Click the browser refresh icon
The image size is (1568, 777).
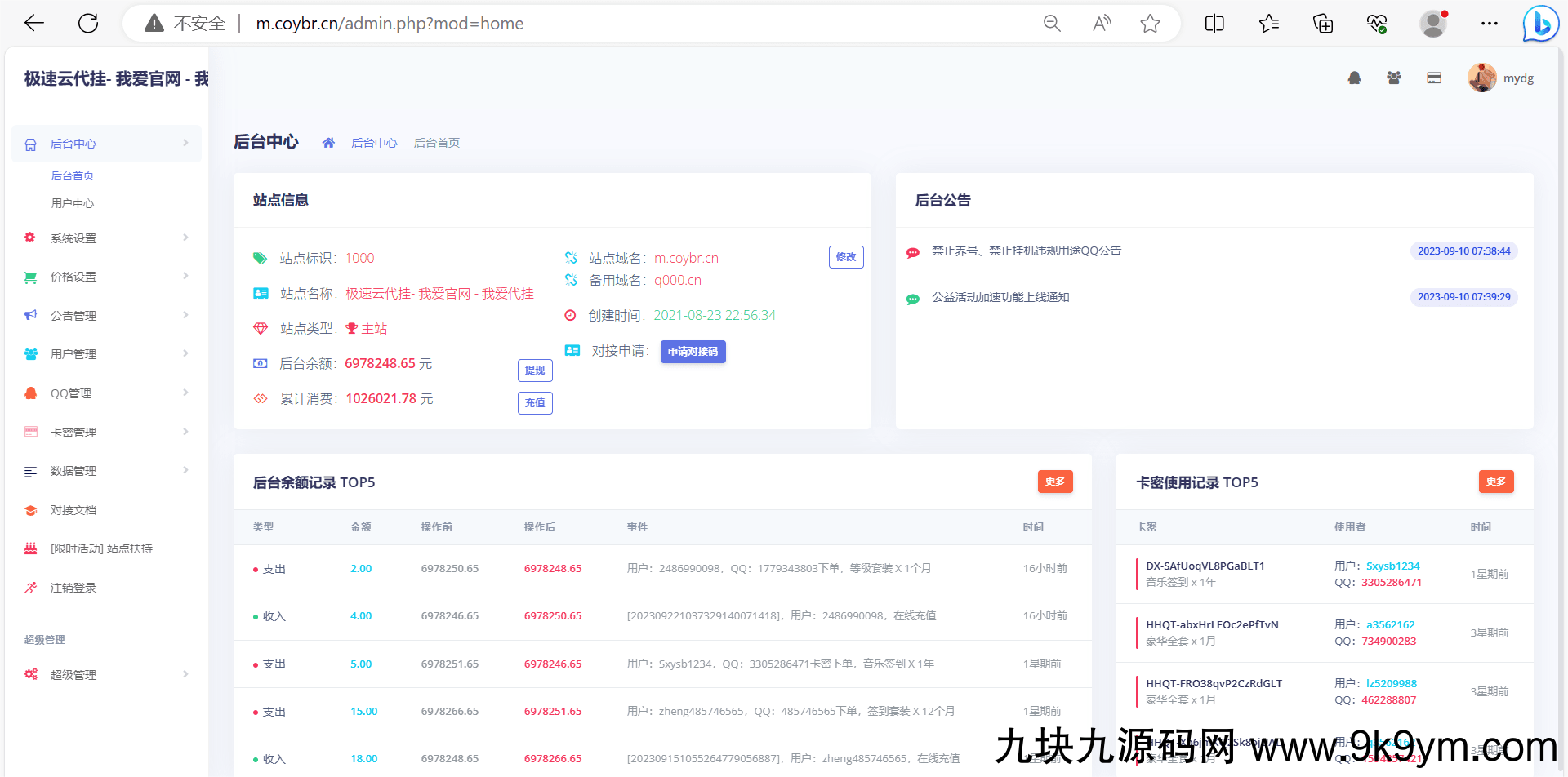88,24
